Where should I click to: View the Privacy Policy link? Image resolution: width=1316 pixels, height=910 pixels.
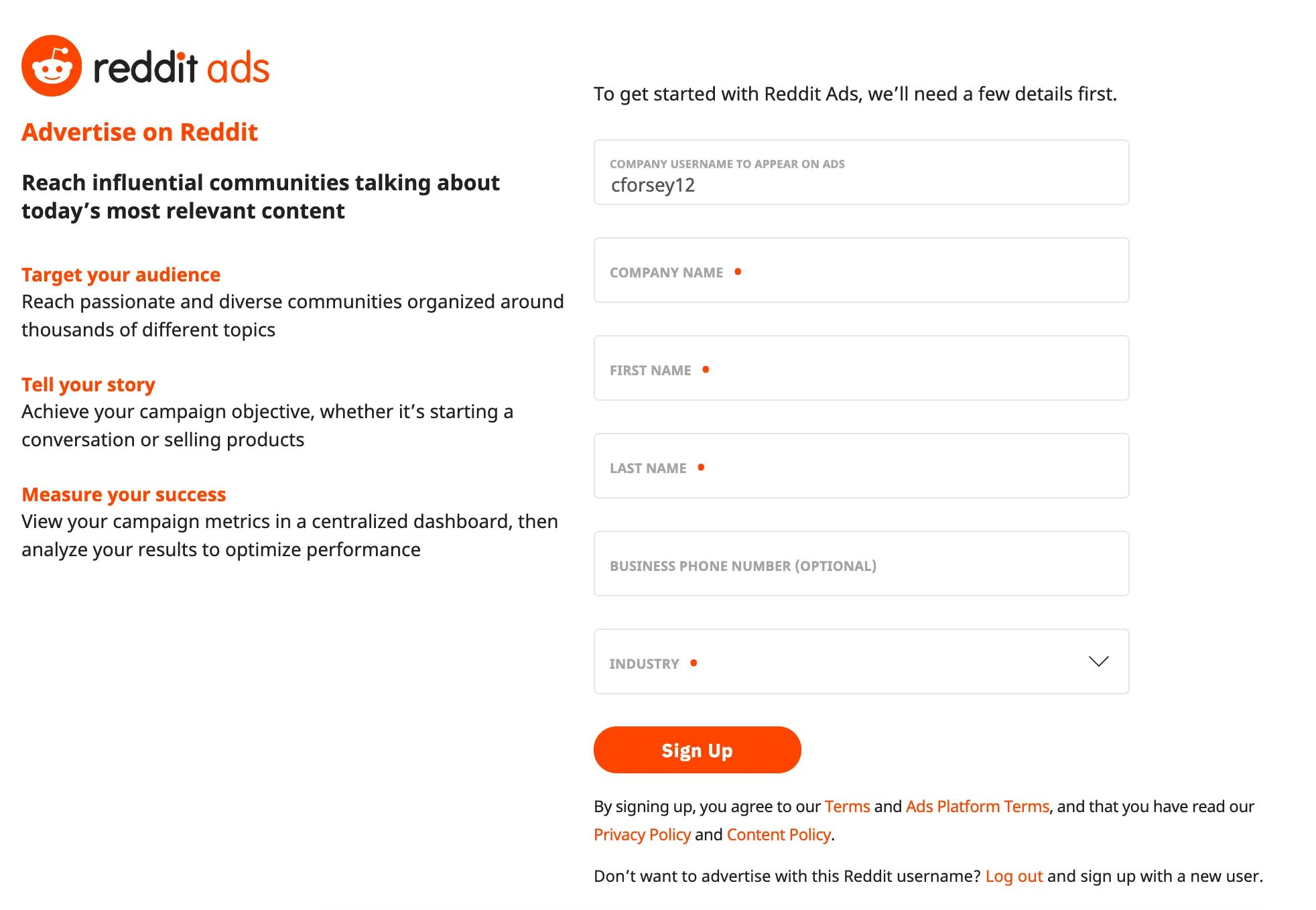(x=642, y=834)
